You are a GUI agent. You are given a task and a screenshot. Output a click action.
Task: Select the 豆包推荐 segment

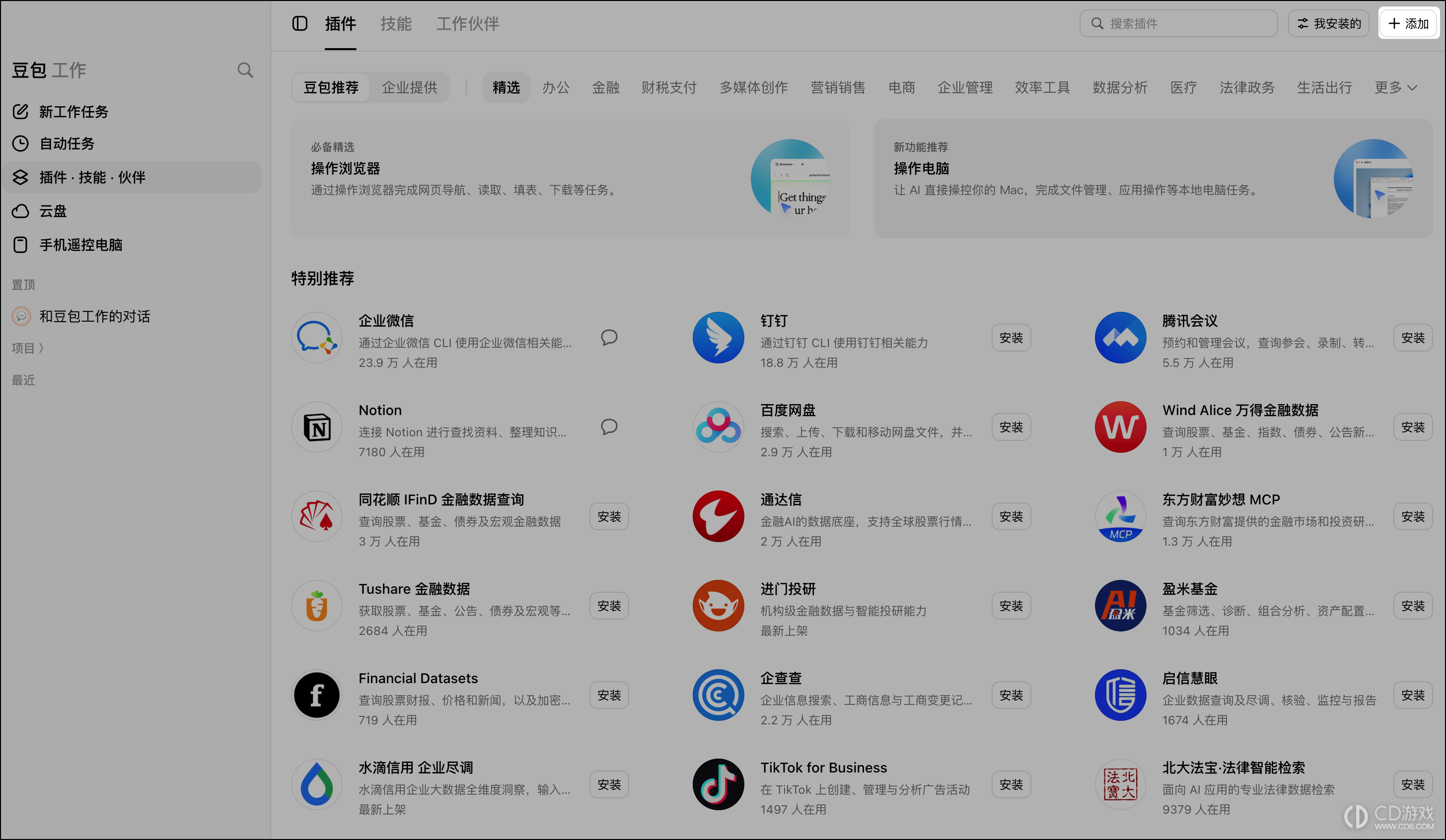tap(331, 87)
